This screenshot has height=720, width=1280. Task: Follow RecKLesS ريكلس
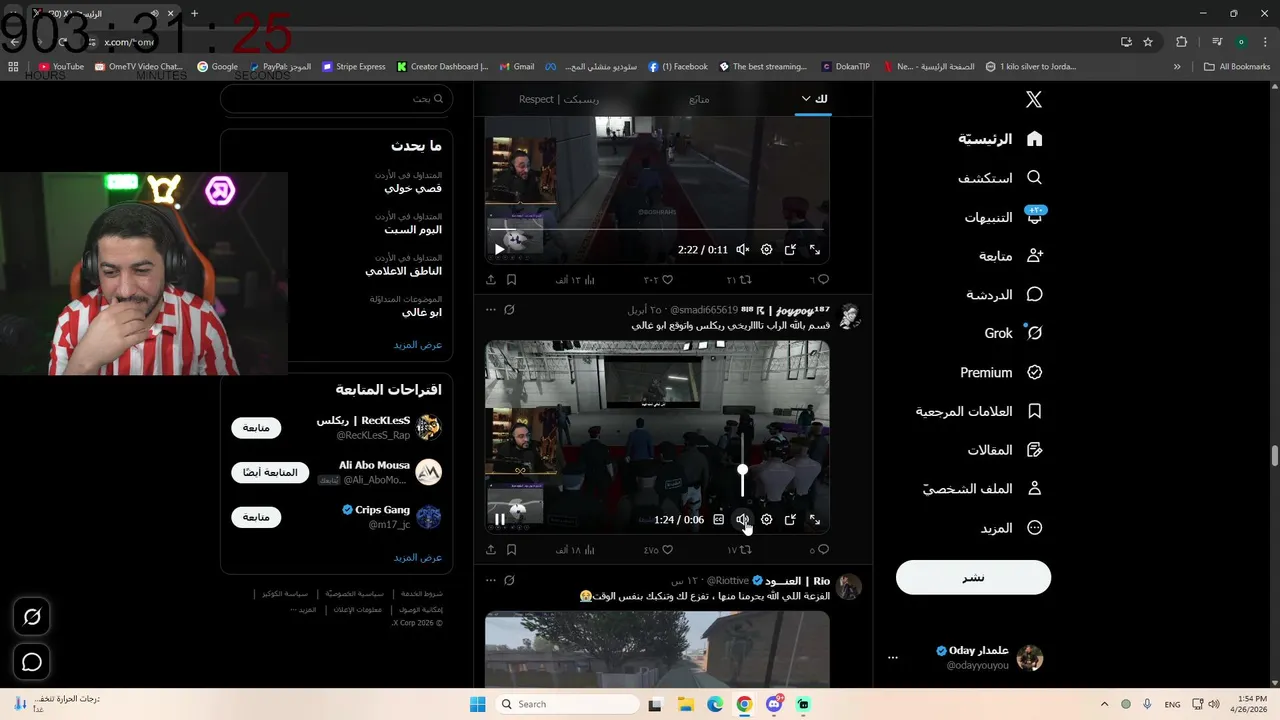[x=256, y=428]
